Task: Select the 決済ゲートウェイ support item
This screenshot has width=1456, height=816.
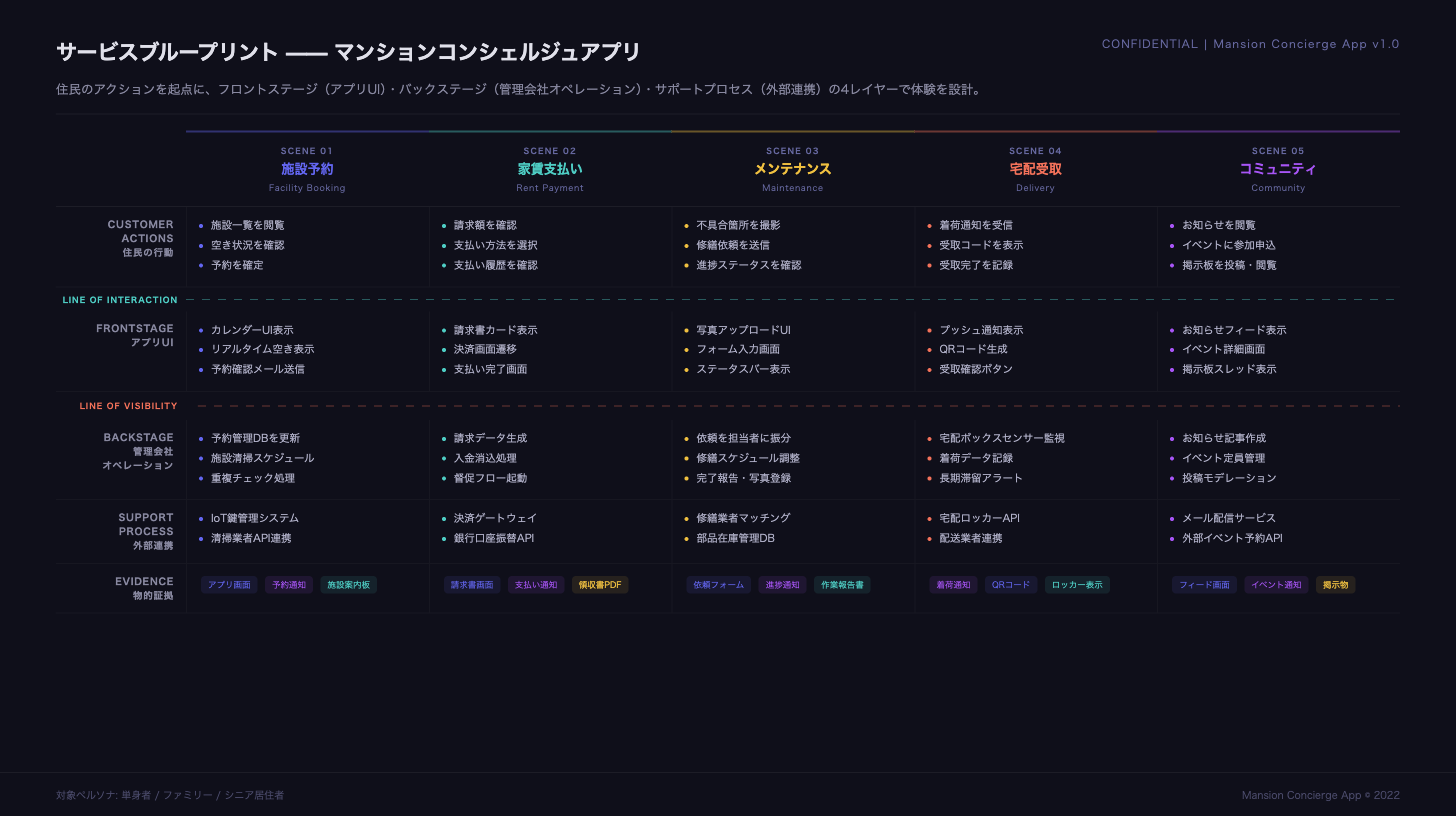Action: [x=495, y=518]
